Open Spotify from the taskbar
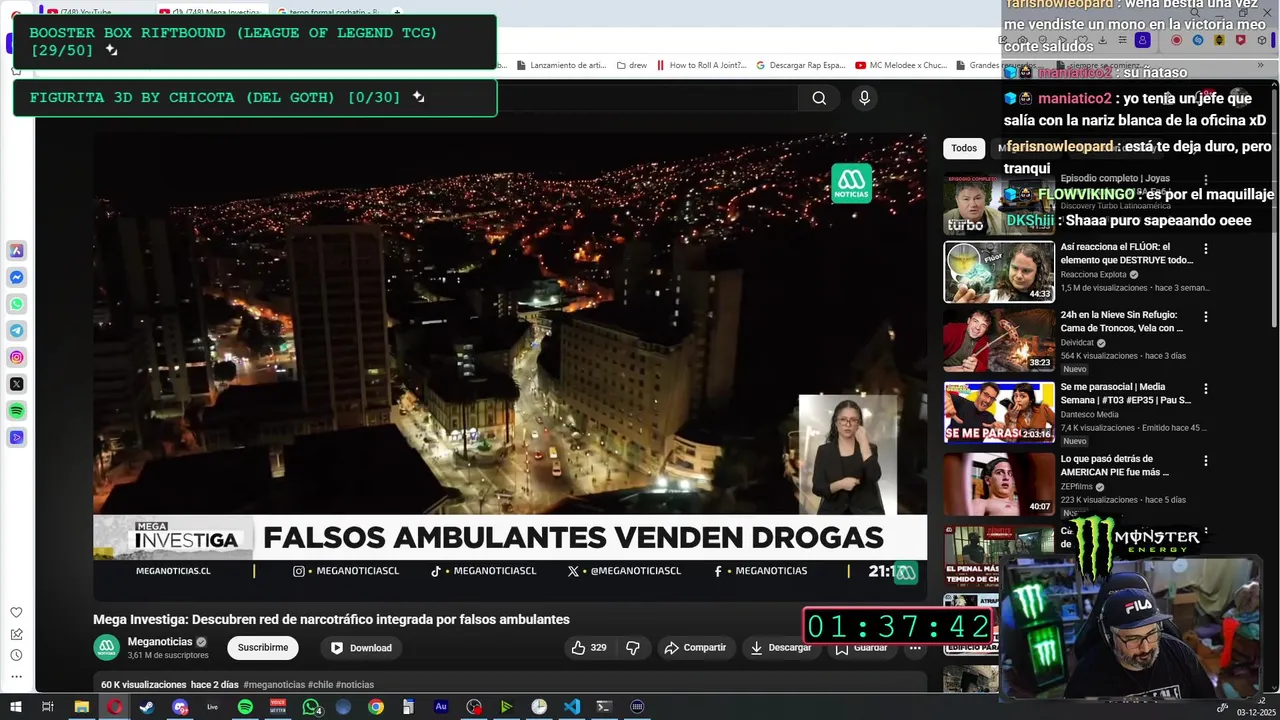The image size is (1280, 720). point(245,707)
